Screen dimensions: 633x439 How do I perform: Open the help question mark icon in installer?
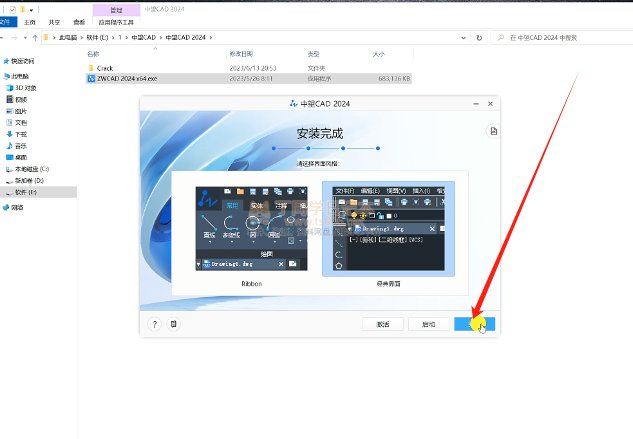155,324
